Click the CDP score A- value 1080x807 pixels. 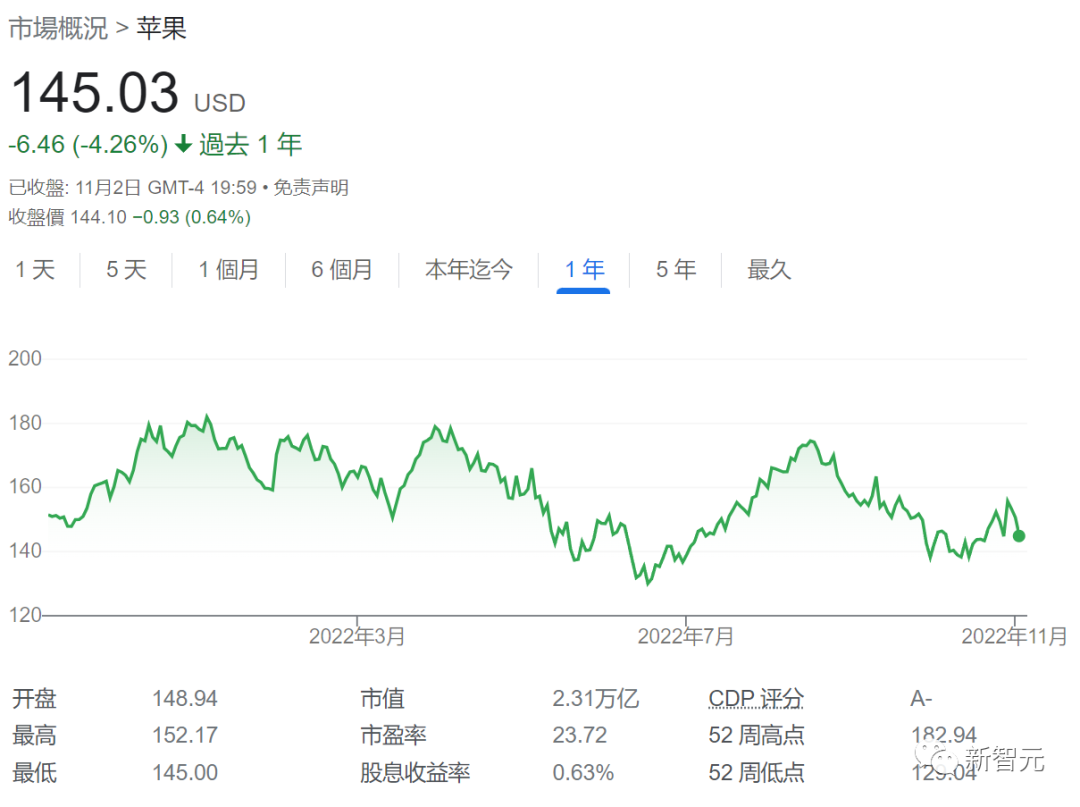921,699
